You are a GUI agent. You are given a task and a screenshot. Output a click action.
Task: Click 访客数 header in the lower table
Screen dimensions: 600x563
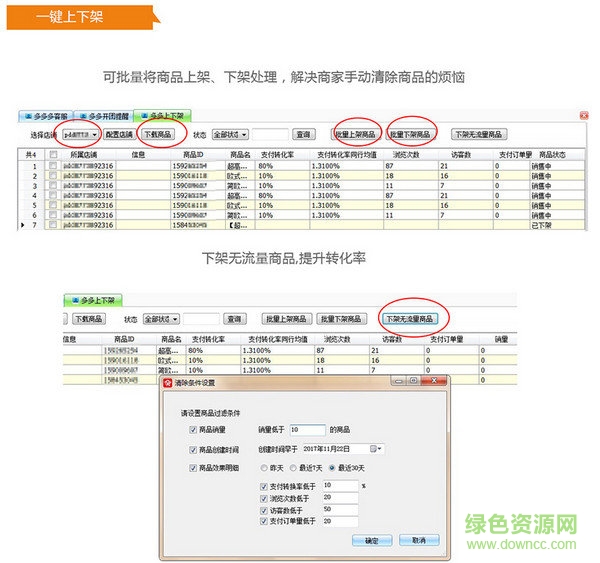tap(392, 339)
